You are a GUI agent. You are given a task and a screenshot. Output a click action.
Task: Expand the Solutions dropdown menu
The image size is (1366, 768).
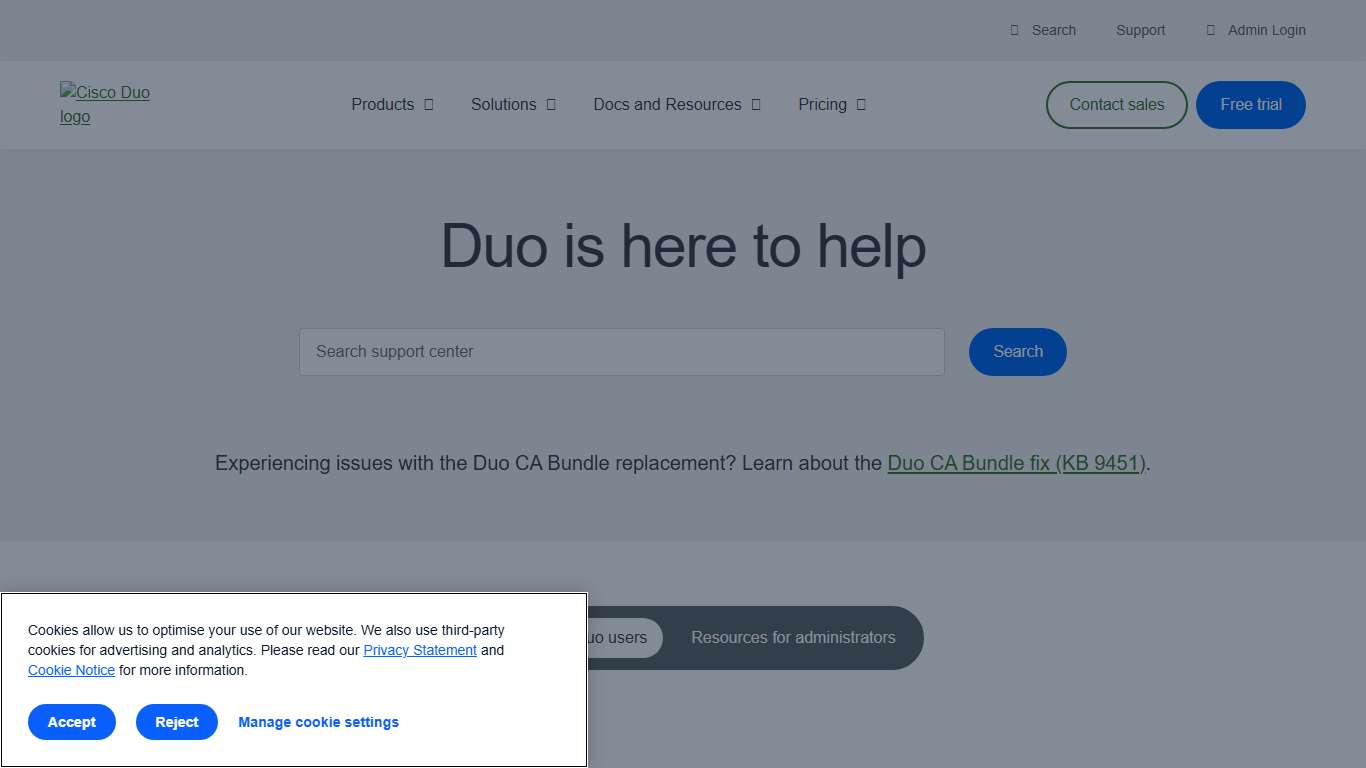512,104
